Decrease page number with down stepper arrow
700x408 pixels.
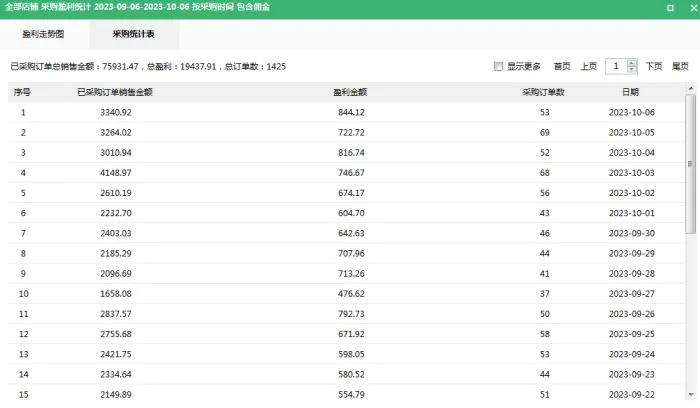(x=632, y=70)
